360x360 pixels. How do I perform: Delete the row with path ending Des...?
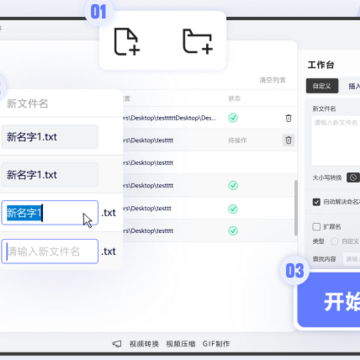coord(289,118)
